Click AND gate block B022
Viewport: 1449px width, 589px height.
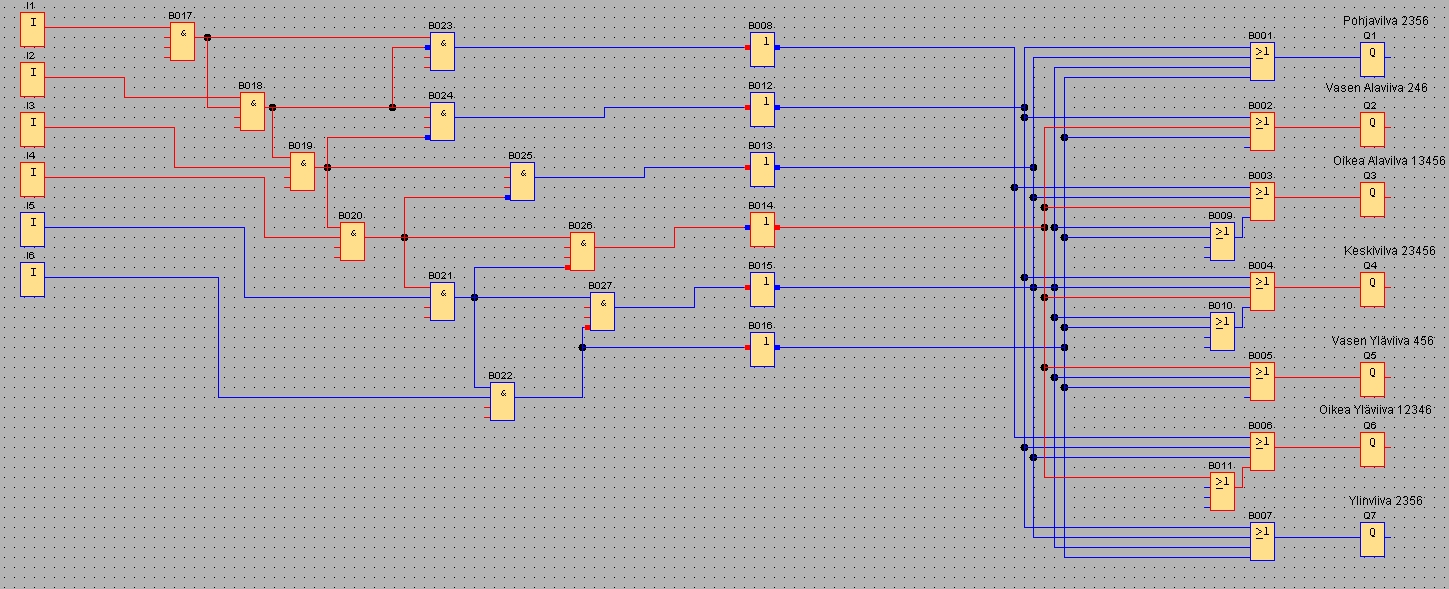coord(502,402)
